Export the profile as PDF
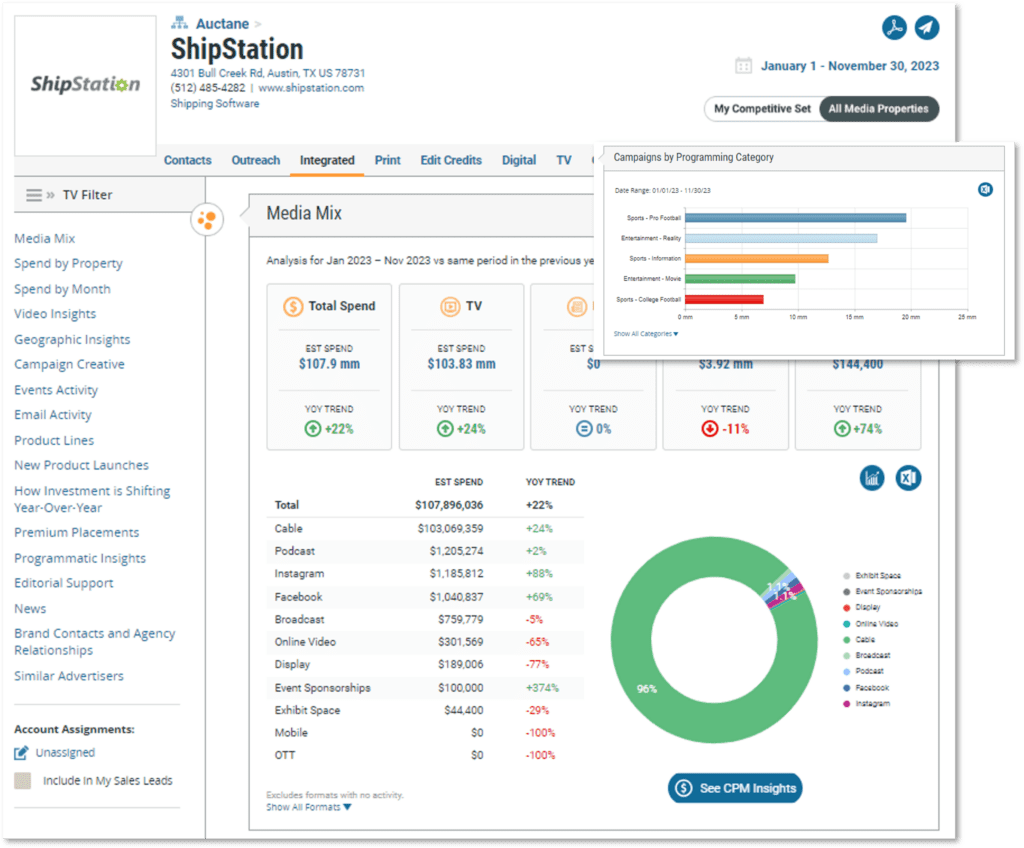The height and width of the screenshot is (848, 1024). [894, 27]
